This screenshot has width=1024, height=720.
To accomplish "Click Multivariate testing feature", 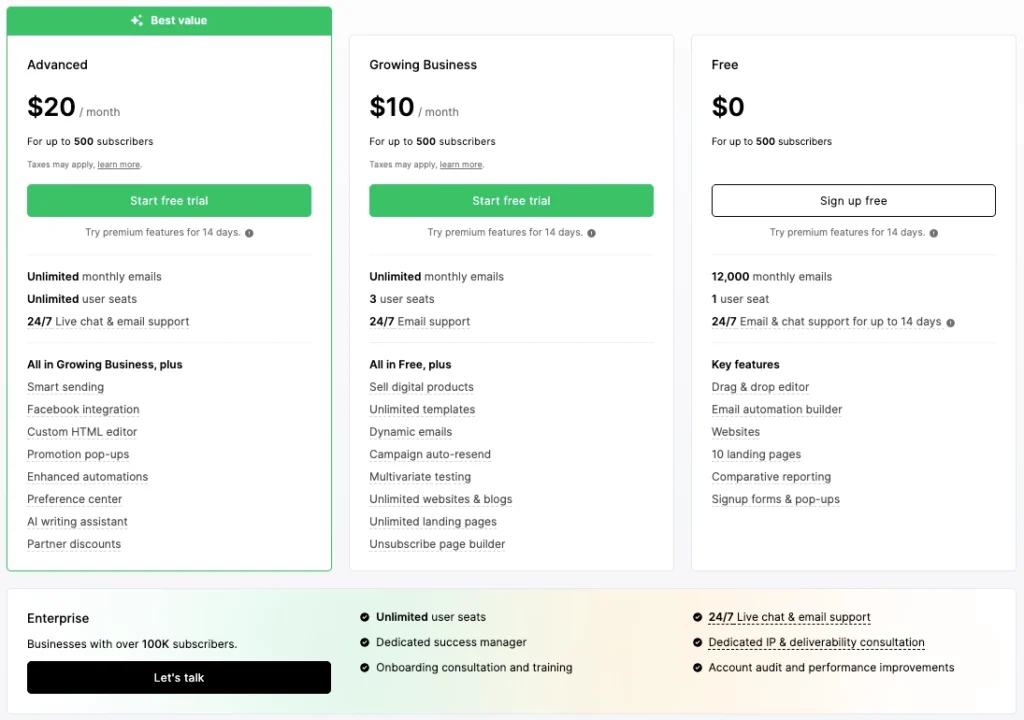I will click(x=420, y=477).
